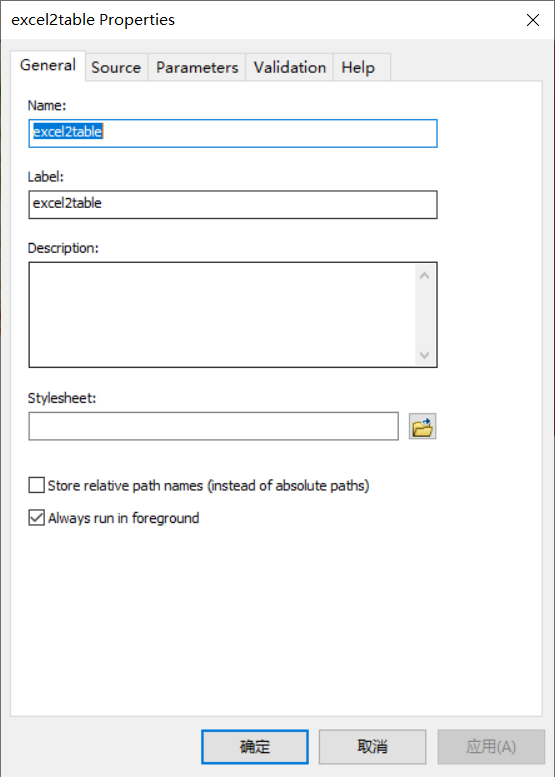Open the Parameters tab
Screen dimensions: 555x777
(197, 67)
